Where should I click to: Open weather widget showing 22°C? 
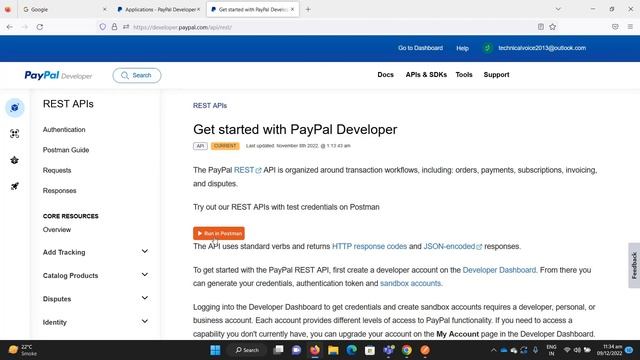[22, 350]
